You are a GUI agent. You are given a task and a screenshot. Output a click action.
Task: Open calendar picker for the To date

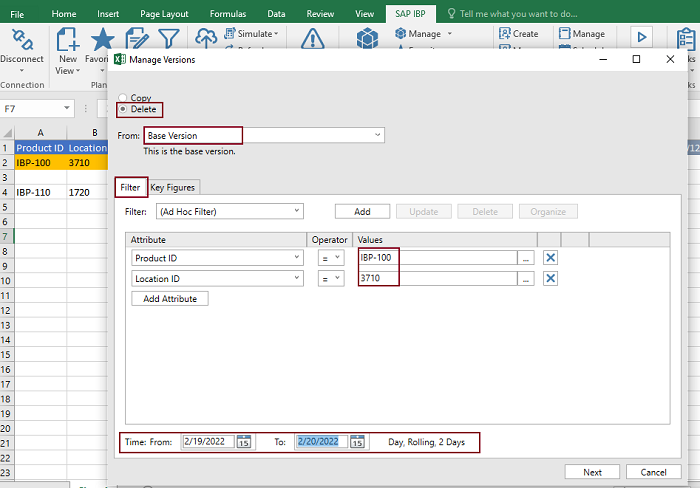(357, 442)
